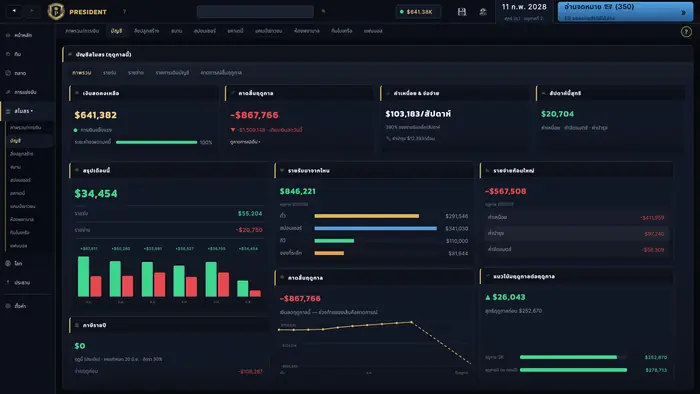Image resolution: width=700 pixels, height=394 pixels.
Task: Open the ภาพรวมการเงิน top tab
Action: [82, 31]
